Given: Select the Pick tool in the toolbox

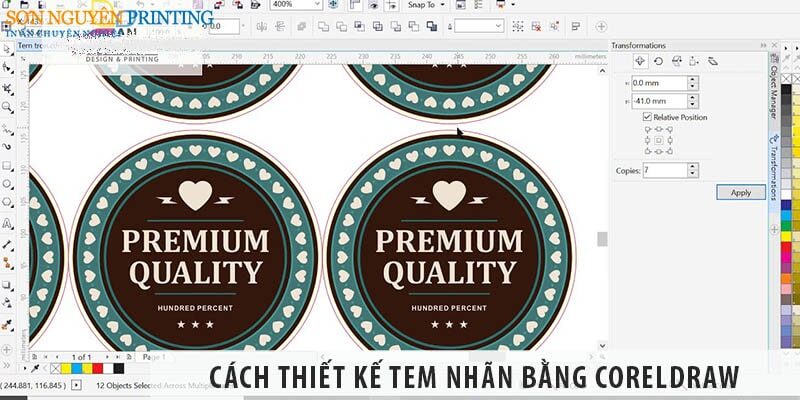Looking at the screenshot, I should click(7, 49).
